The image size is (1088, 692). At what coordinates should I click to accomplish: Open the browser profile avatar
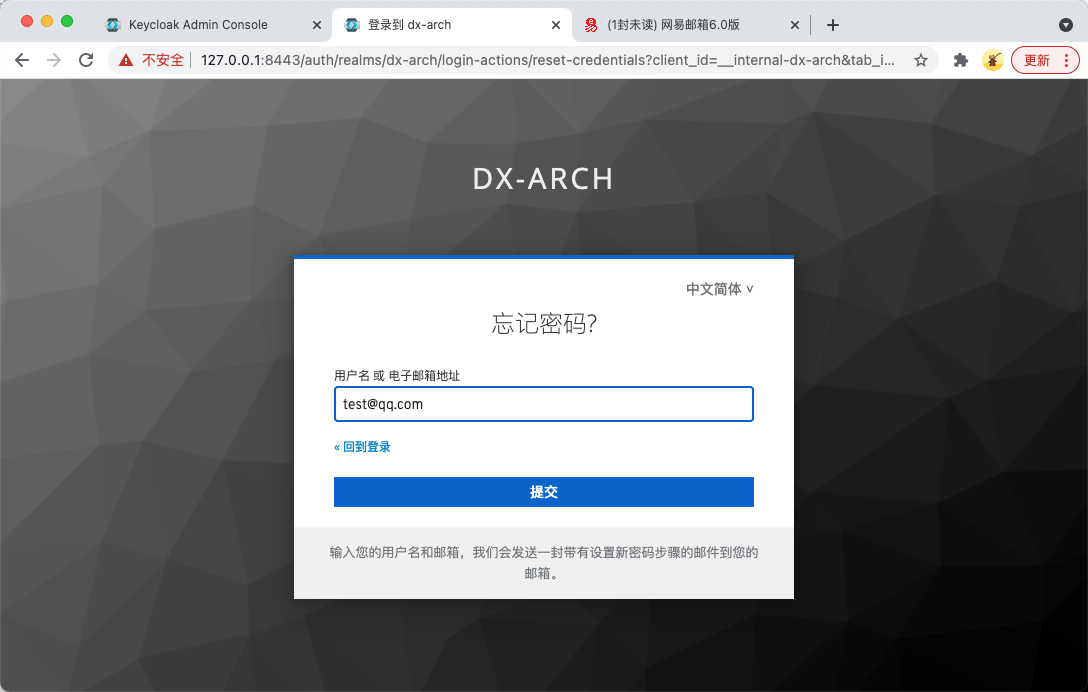point(993,60)
